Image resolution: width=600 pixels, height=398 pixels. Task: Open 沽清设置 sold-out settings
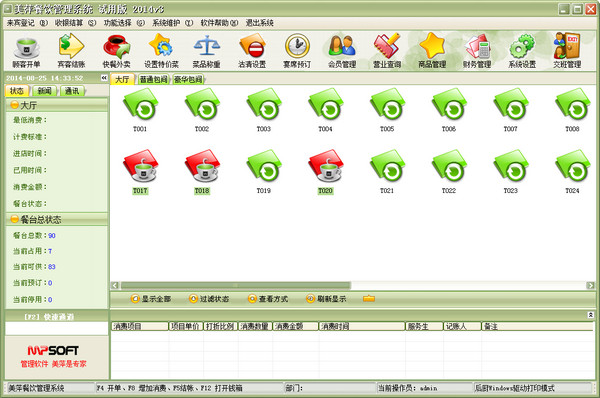coord(252,51)
